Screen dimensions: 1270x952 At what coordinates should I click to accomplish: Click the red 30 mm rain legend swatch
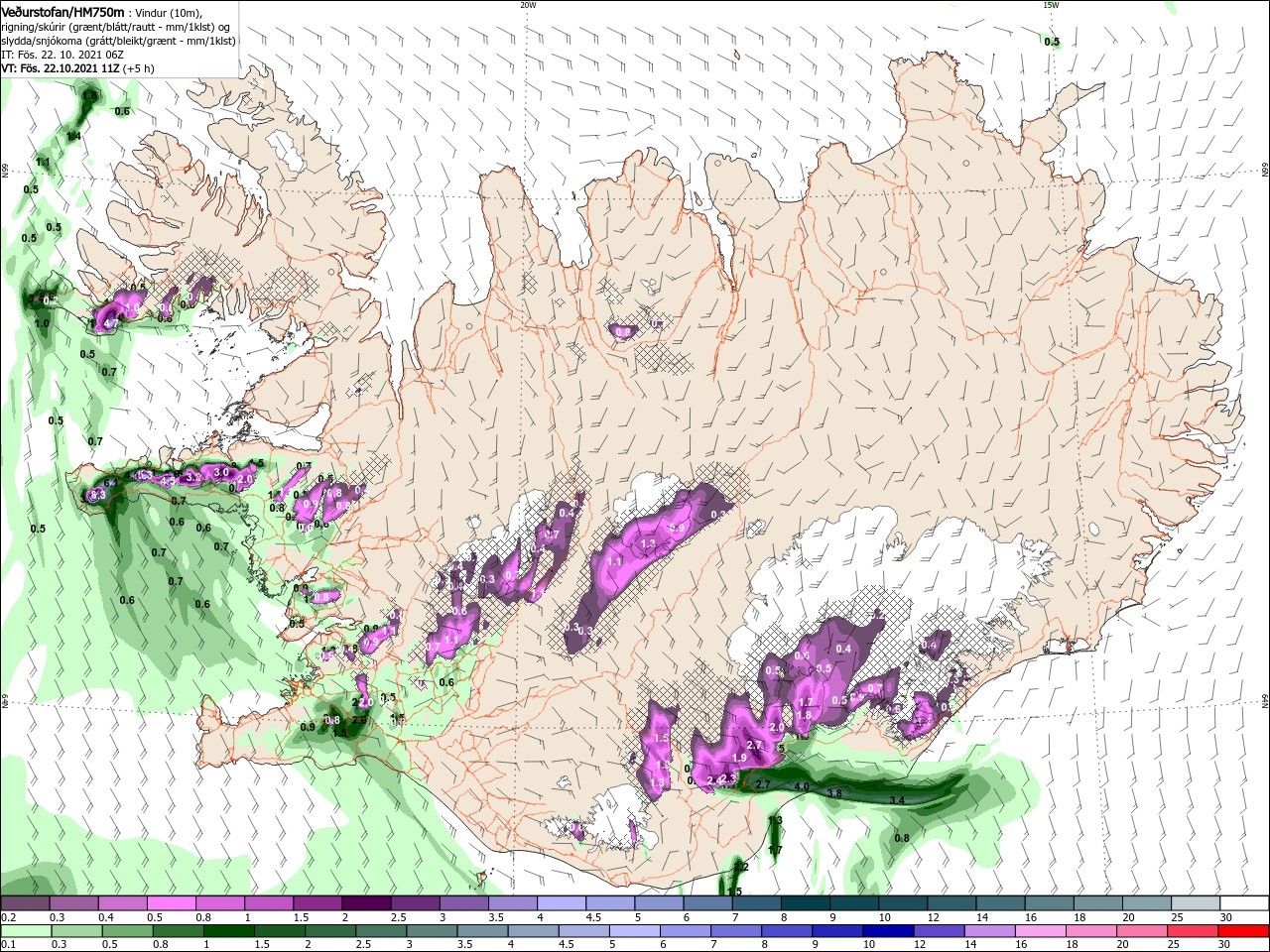click(x=1244, y=931)
